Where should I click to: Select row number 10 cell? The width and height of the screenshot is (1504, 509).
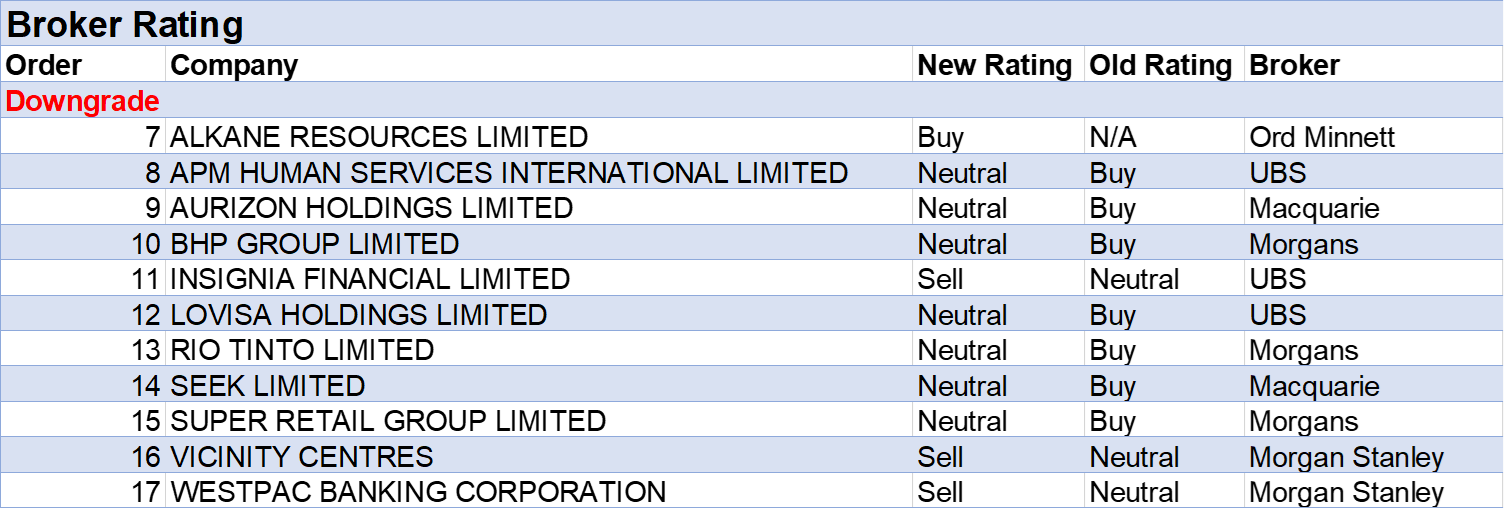[146, 244]
